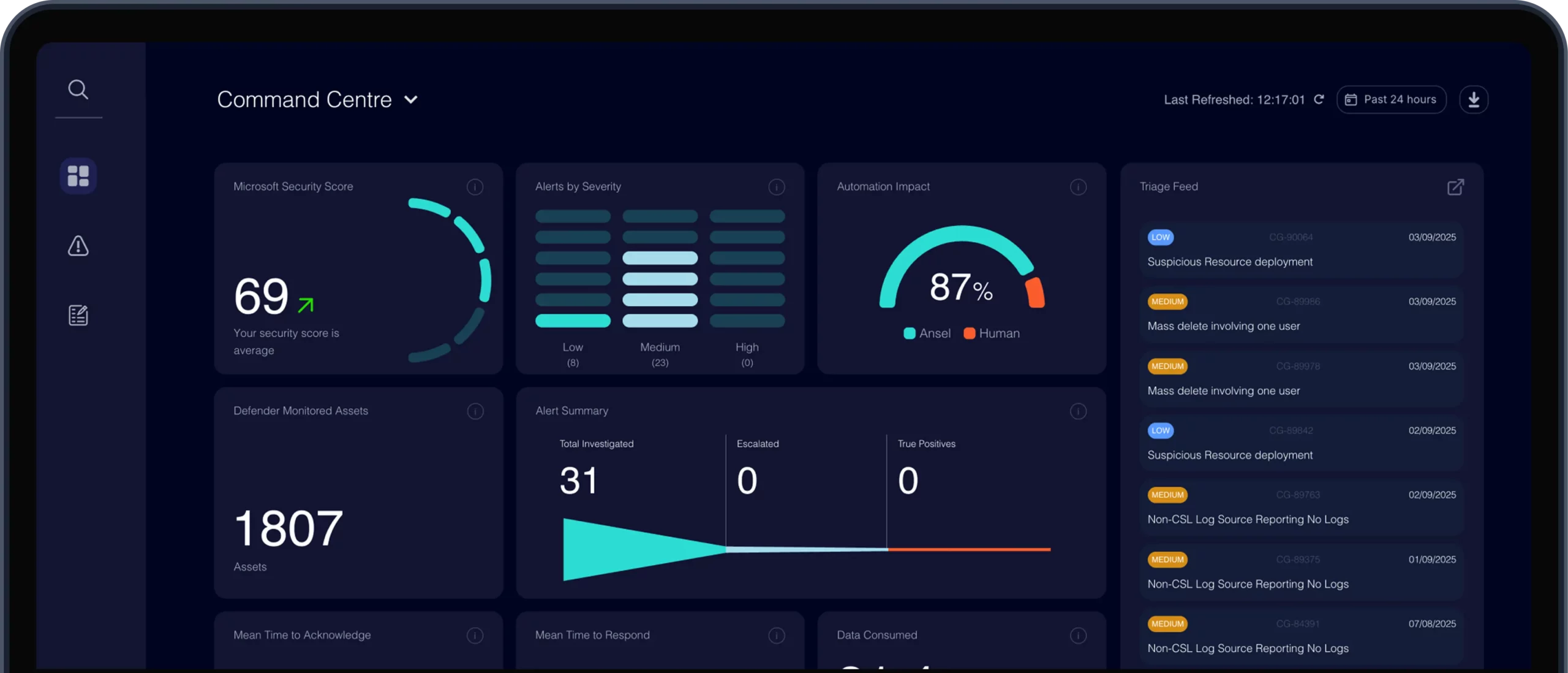The width and height of the screenshot is (1568, 673).
Task: Toggle the Human legend swatch
Action: pyautogui.click(x=970, y=333)
